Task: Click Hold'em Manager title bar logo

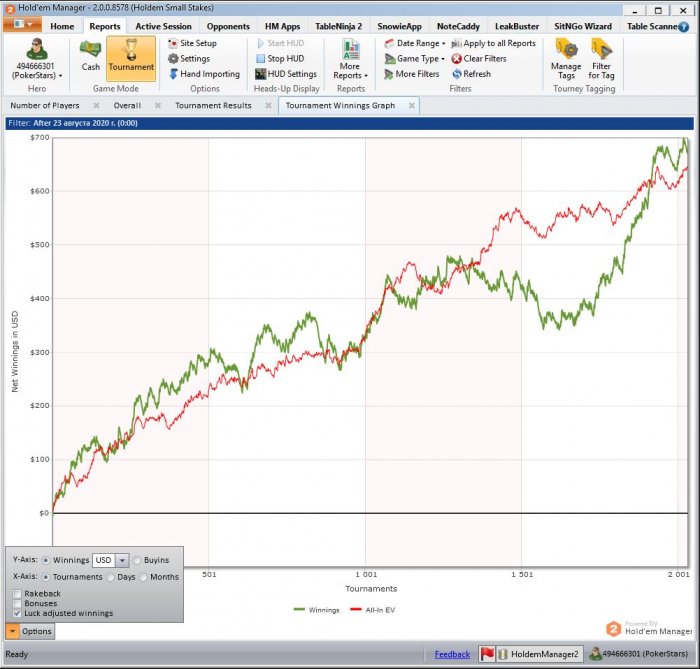Action: 10,8
